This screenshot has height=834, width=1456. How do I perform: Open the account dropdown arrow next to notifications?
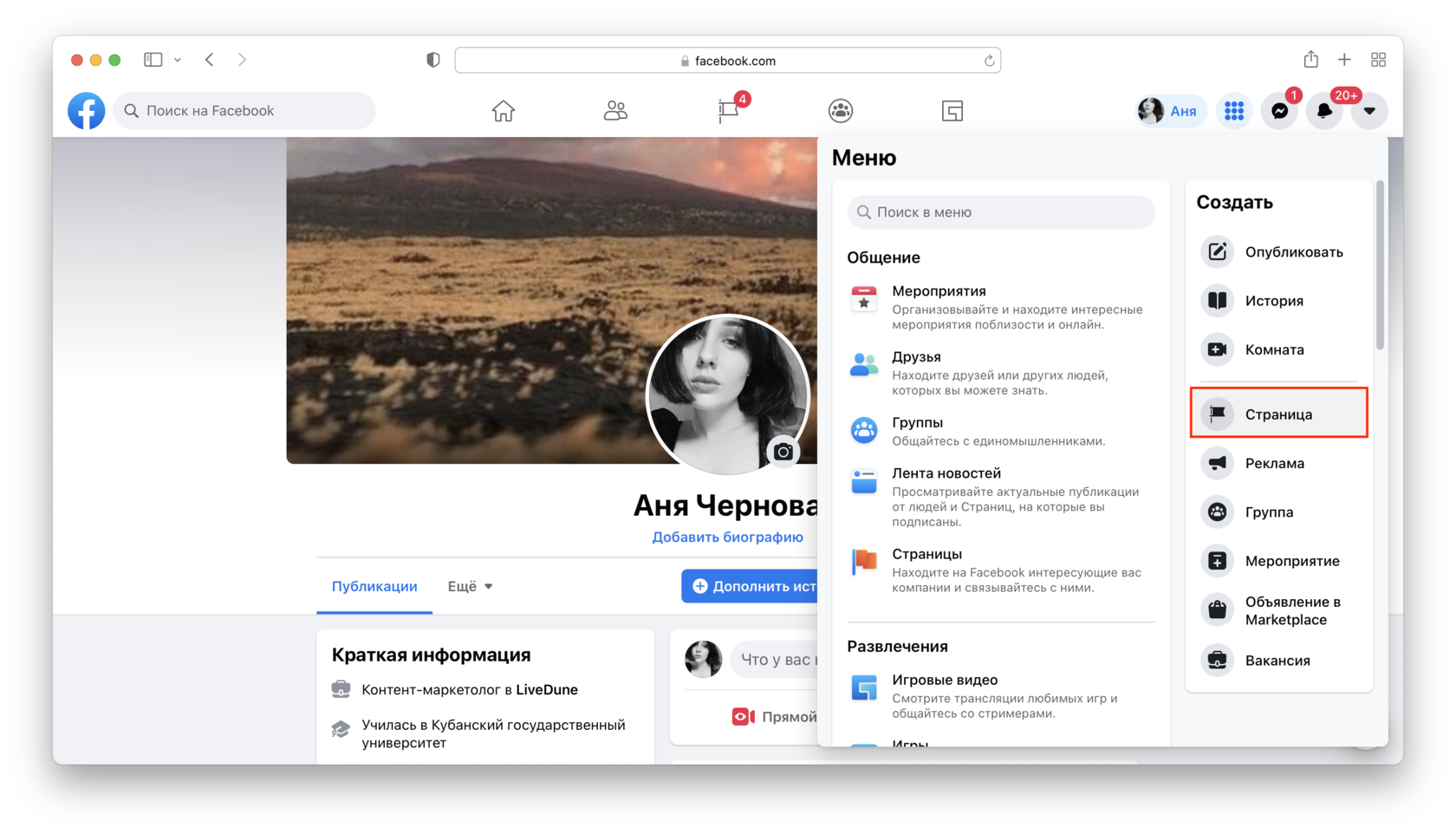[x=1369, y=110]
